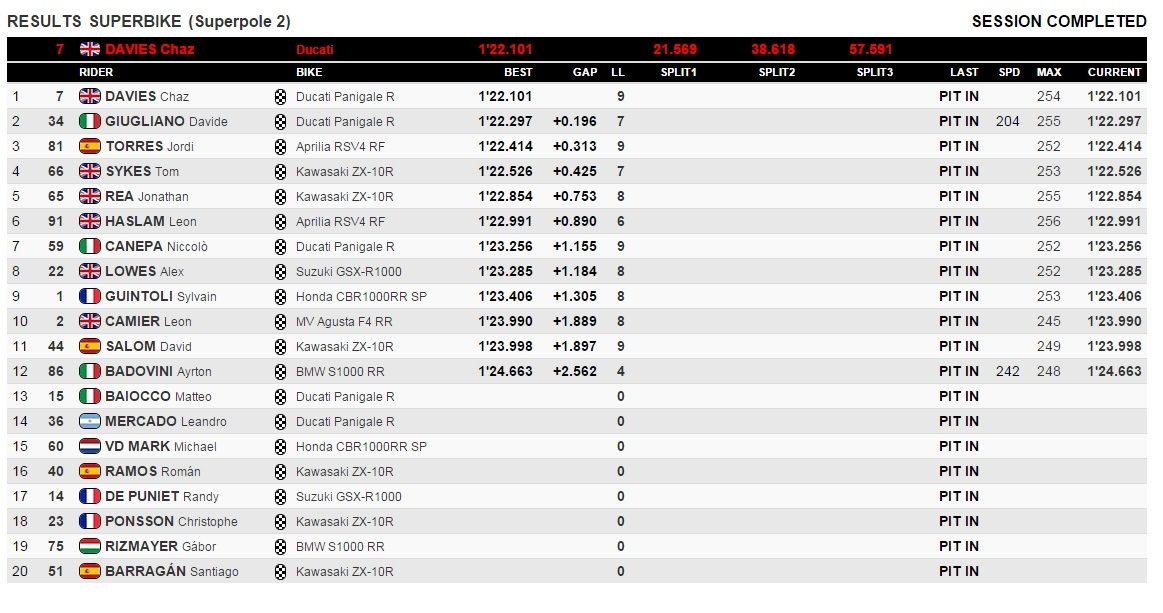Click the CURRENT column header

[1114, 72]
